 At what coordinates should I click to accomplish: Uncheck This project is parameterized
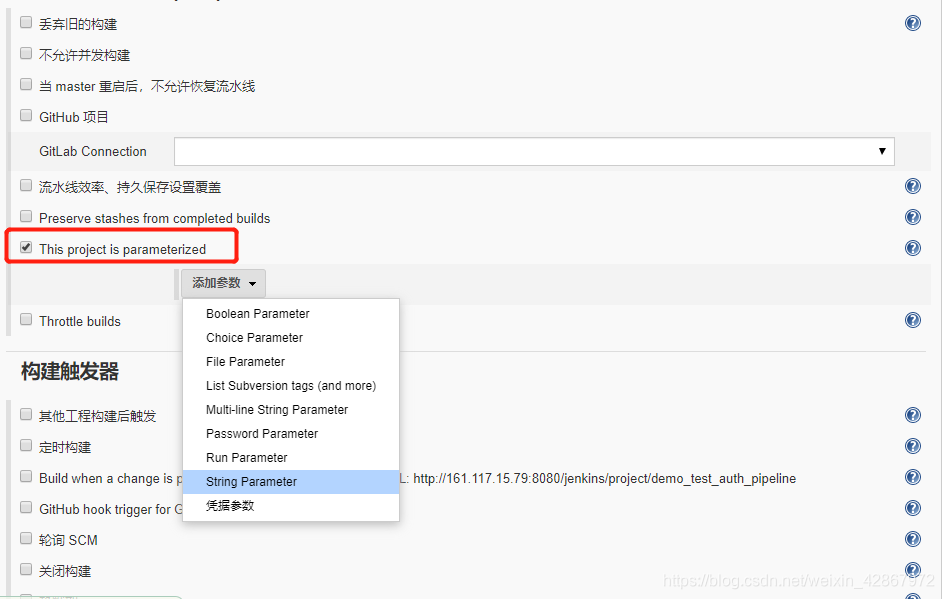tap(26, 247)
